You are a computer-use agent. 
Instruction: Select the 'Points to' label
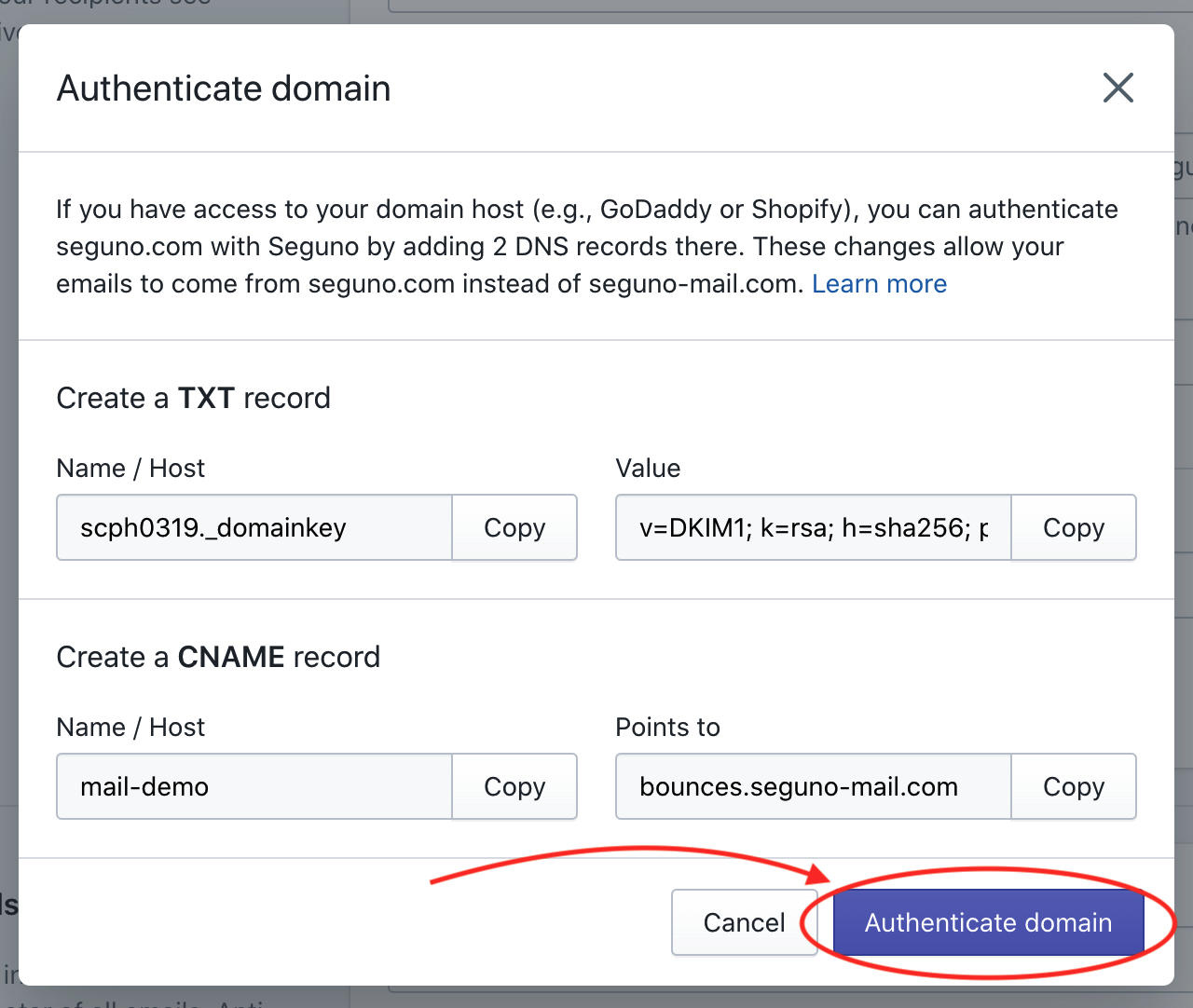click(667, 727)
